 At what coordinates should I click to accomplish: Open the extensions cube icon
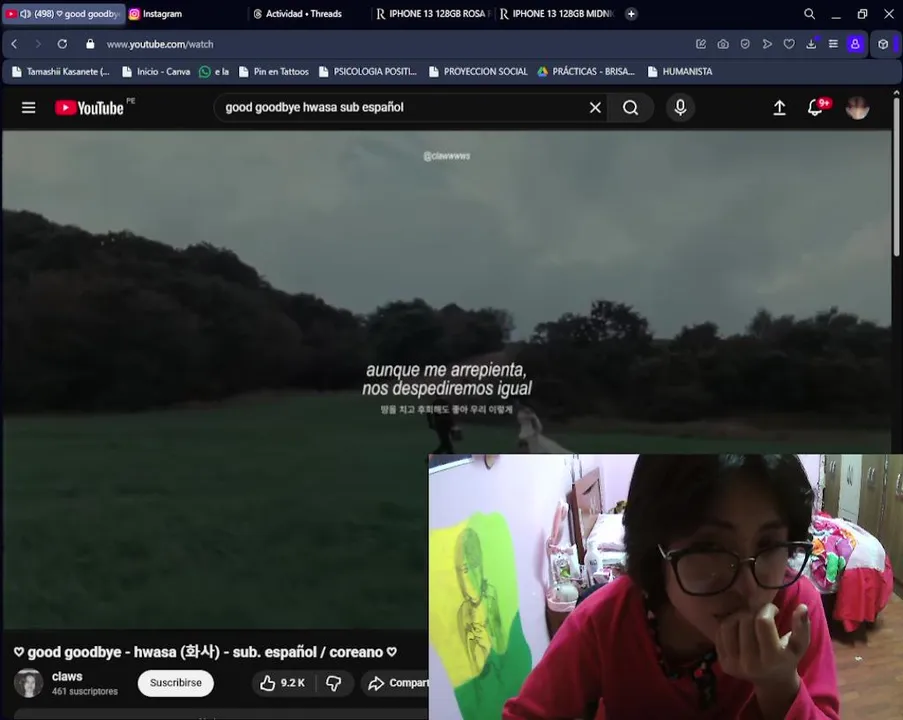pyautogui.click(x=883, y=44)
